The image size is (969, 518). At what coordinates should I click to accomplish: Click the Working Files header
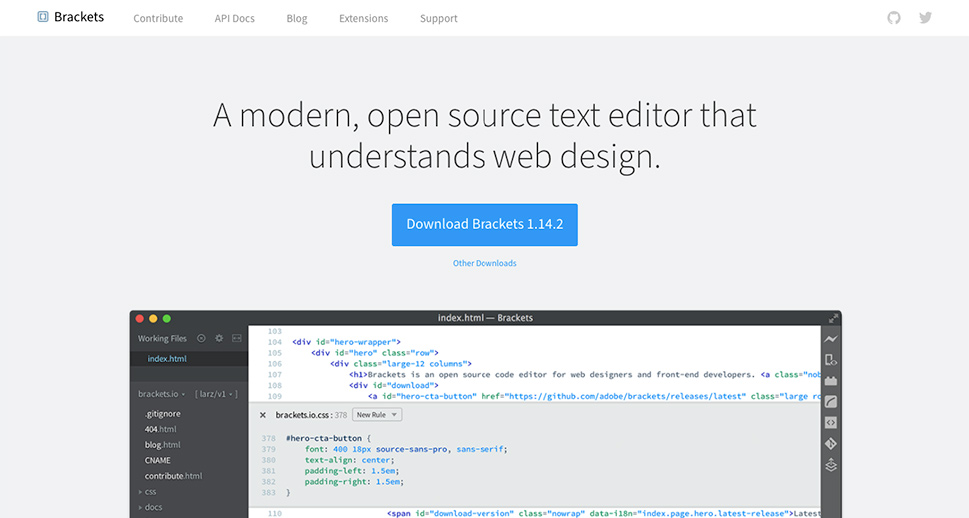162,338
